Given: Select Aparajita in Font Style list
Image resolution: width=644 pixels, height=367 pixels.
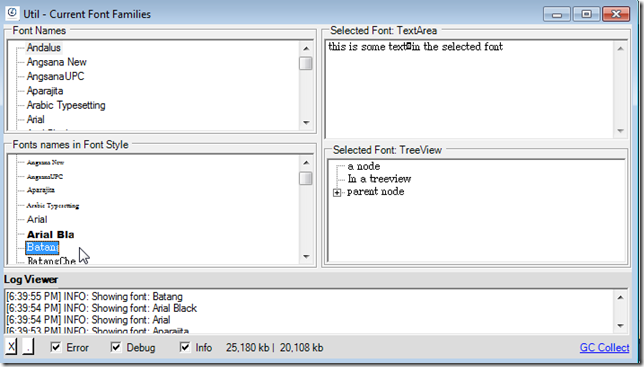Looking at the screenshot, I should pyautogui.click(x=41, y=190).
